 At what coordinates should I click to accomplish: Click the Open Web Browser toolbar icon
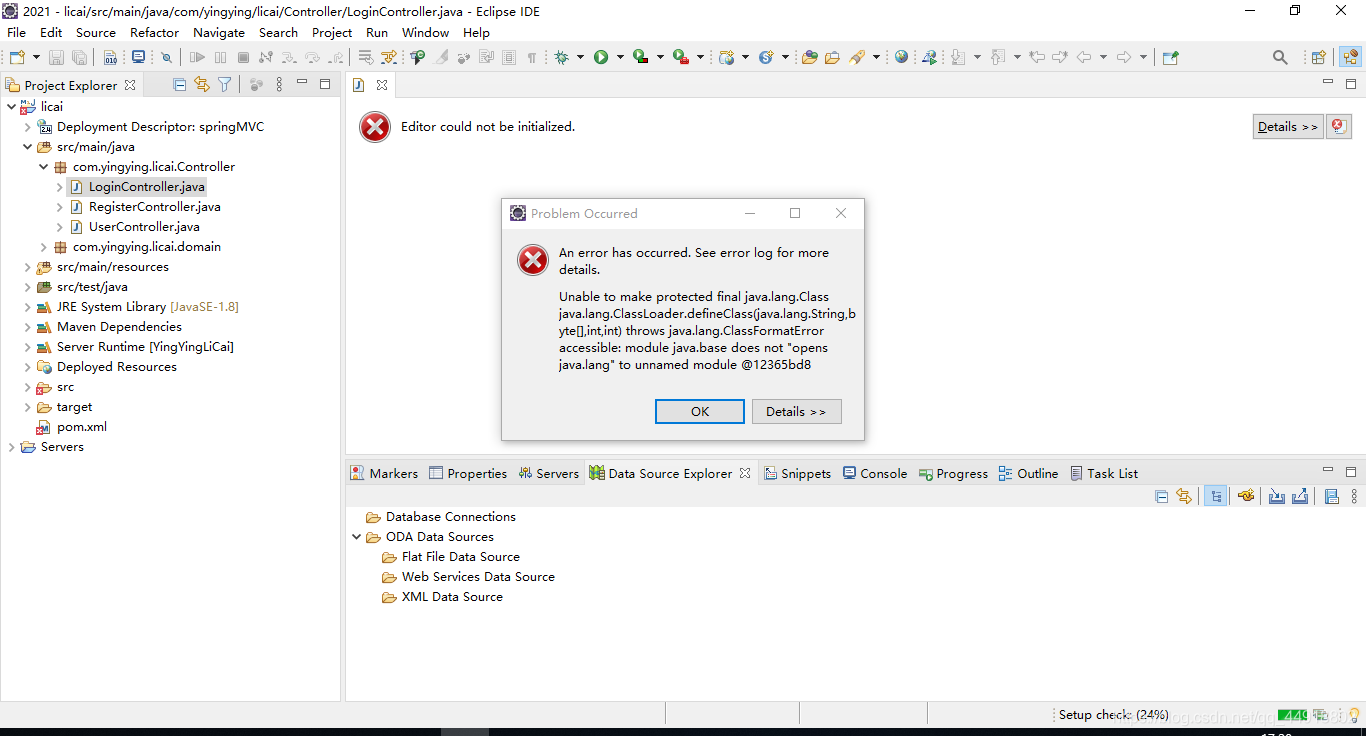(x=901, y=57)
